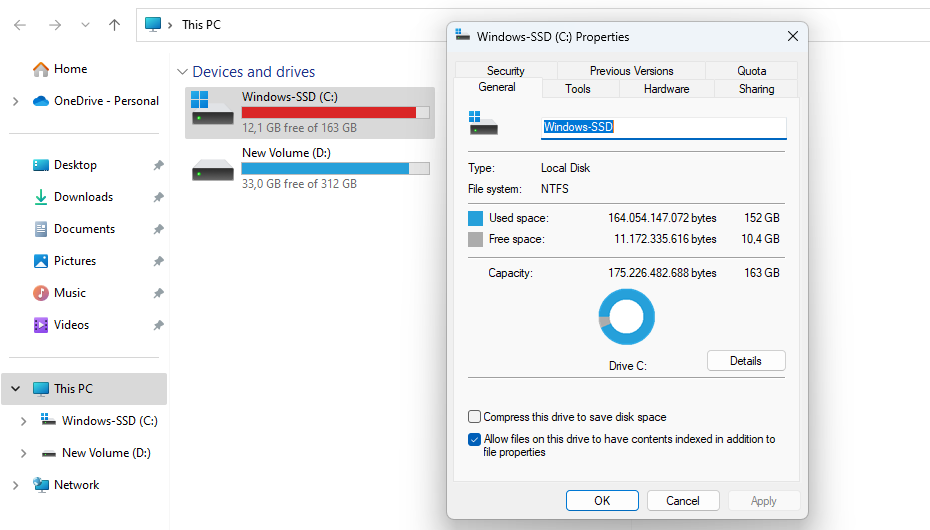Select OneDrive cloud icon in sidebar
The height and width of the screenshot is (530, 930).
point(41,101)
